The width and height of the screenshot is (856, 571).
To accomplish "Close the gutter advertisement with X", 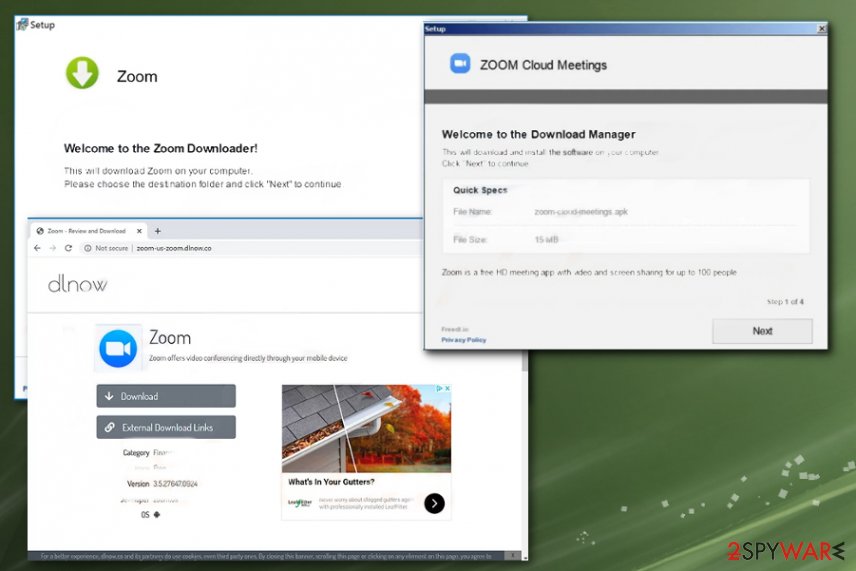I will (x=447, y=388).
